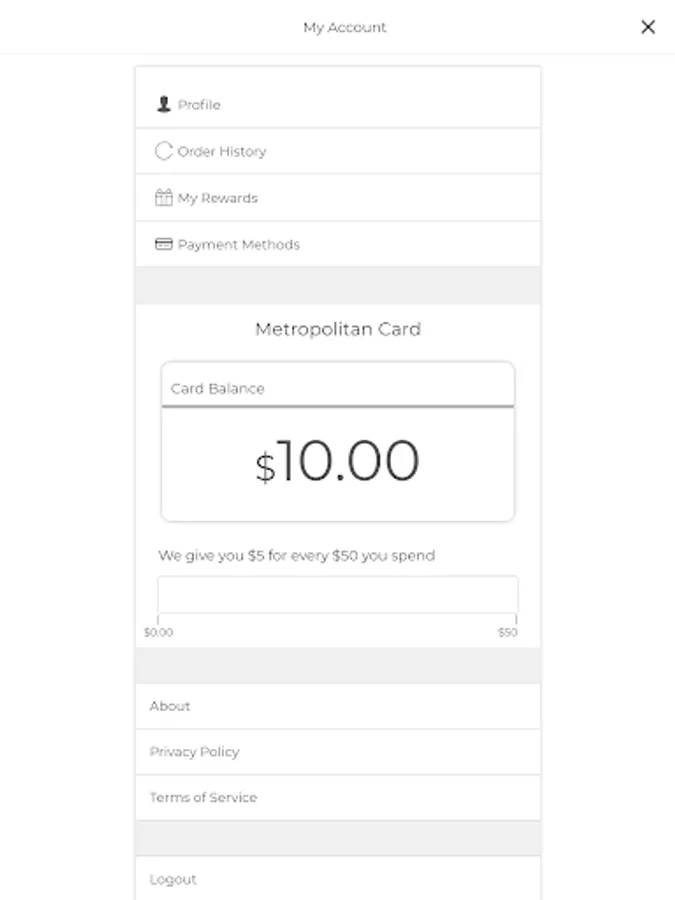Click the Card Balance label
This screenshot has height=900, width=675.
click(218, 388)
